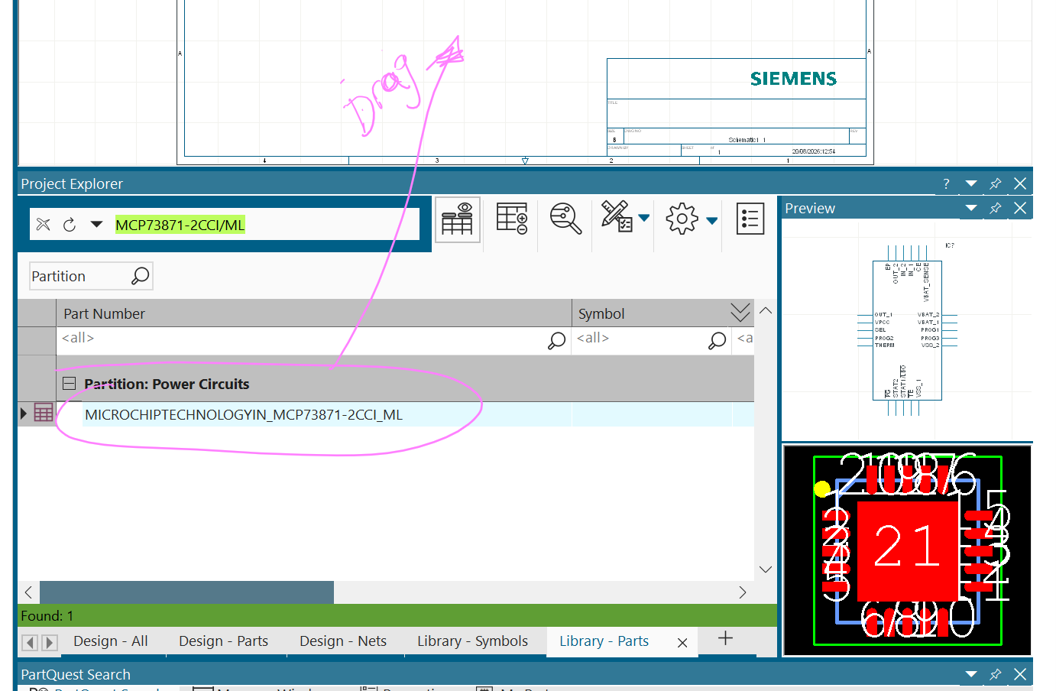Click the vertical scrollbar up arrow
1056x691 pixels.
point(766,310)
